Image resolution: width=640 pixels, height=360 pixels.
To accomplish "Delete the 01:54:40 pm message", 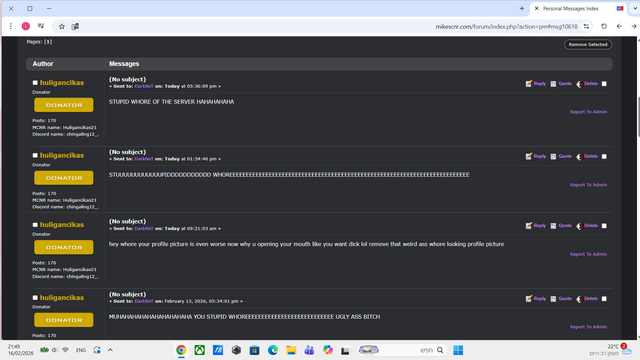I will pyautogui.click(x=587, y=156).
